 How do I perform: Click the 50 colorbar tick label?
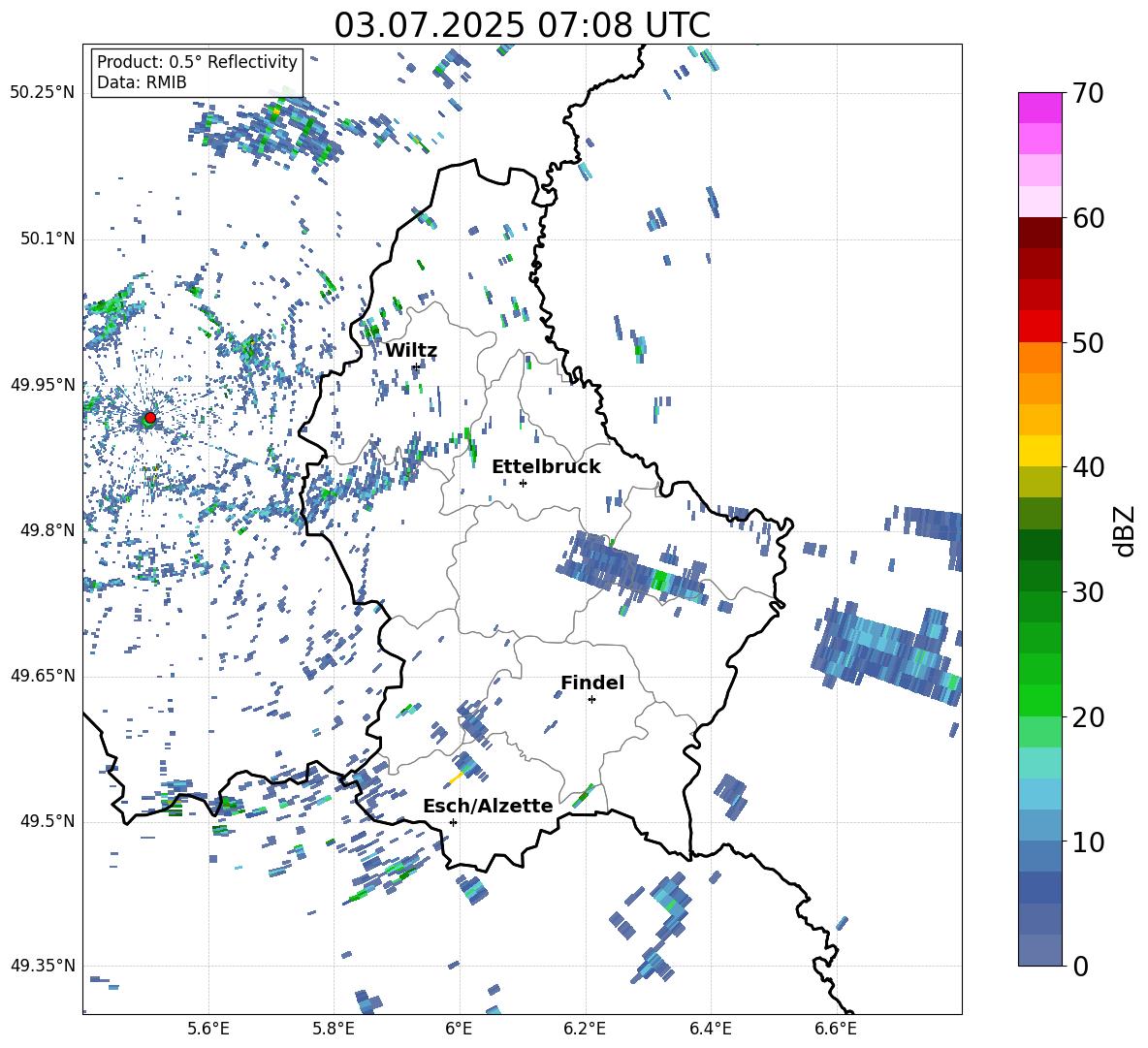tap(1088, 343)
